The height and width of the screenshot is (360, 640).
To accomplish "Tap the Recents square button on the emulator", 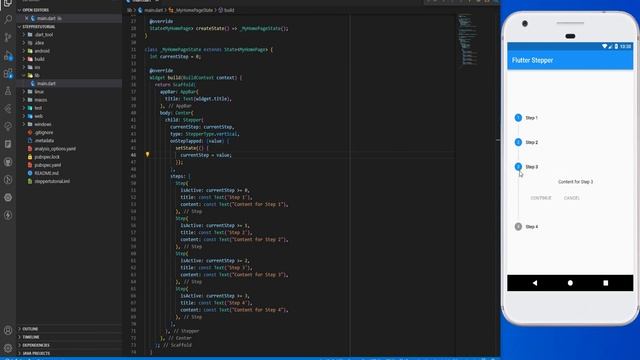I will tap(606, 283).
